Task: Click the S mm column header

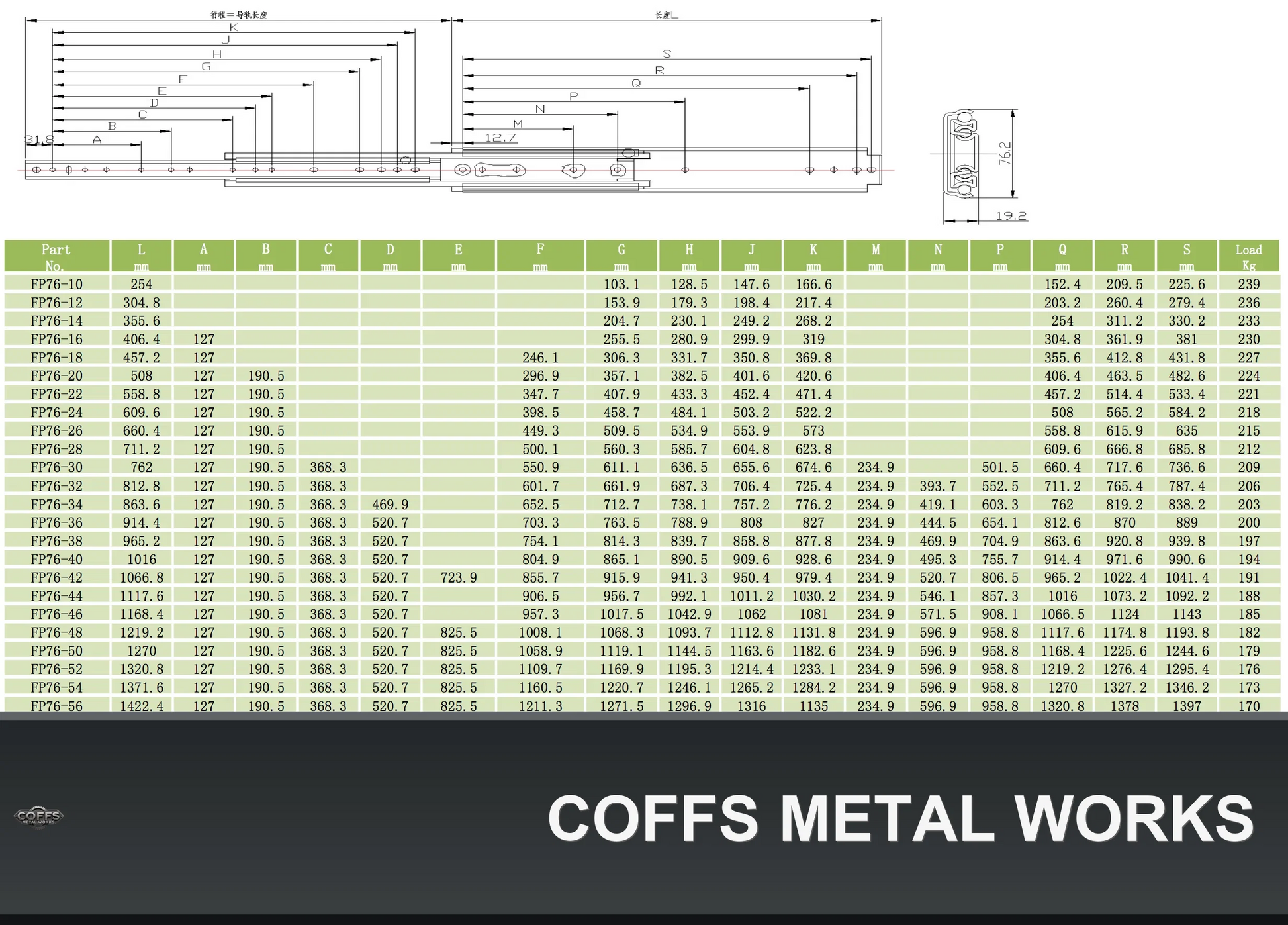Action: tap(1187, 256)
